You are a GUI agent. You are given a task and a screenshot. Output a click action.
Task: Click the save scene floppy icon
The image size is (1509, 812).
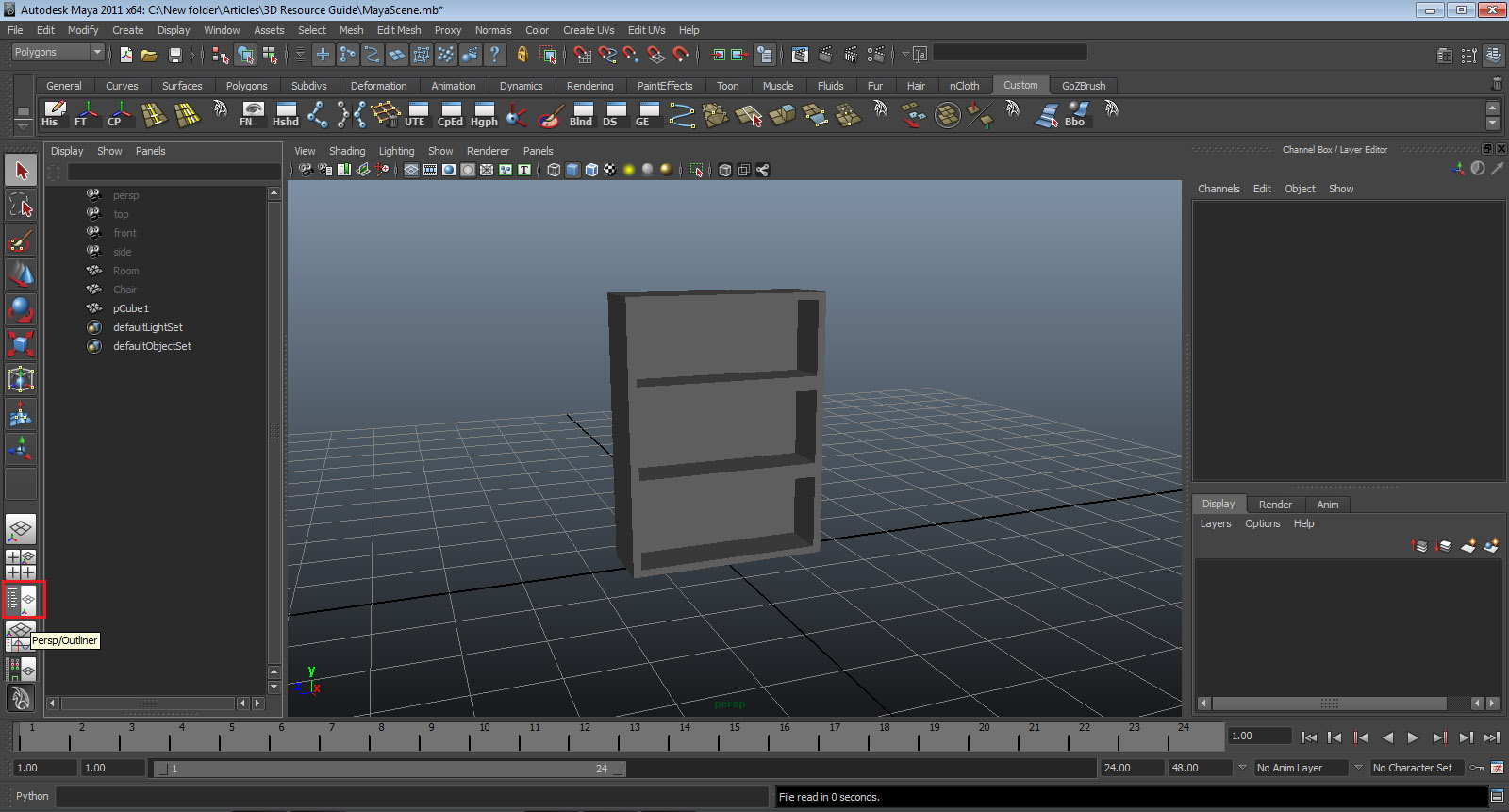[x=174, y=56]
